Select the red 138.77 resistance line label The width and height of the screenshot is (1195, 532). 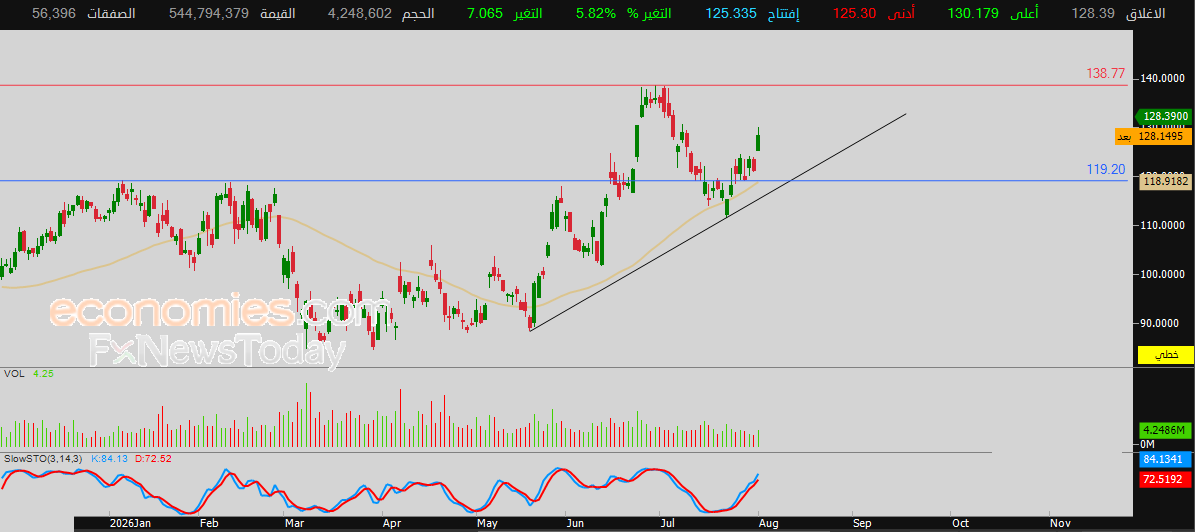click(1105, 74)
